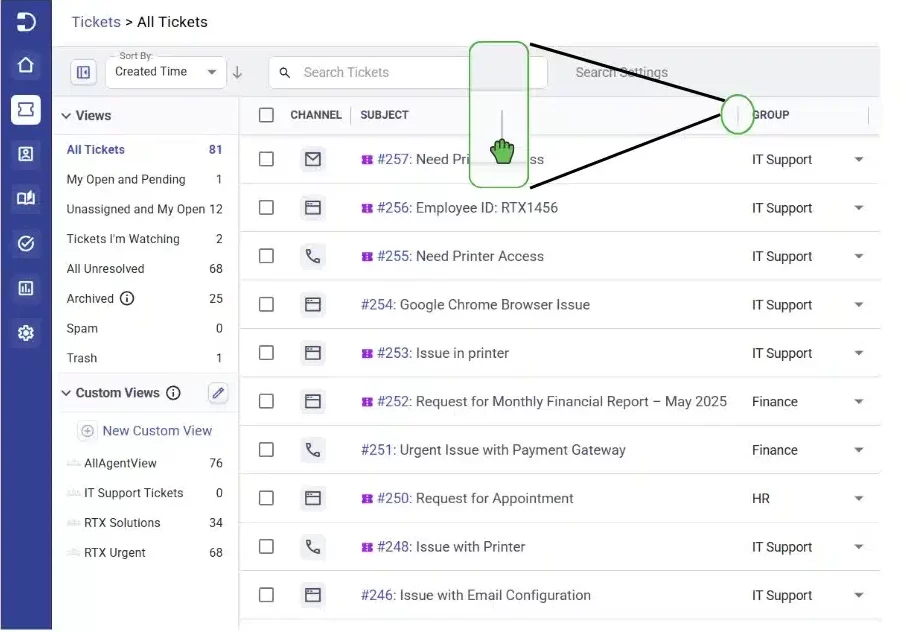Open ticket #256 Employee ID: RTX1456
The width and height of the screenshot is (910, 632).
click(467, 208)
